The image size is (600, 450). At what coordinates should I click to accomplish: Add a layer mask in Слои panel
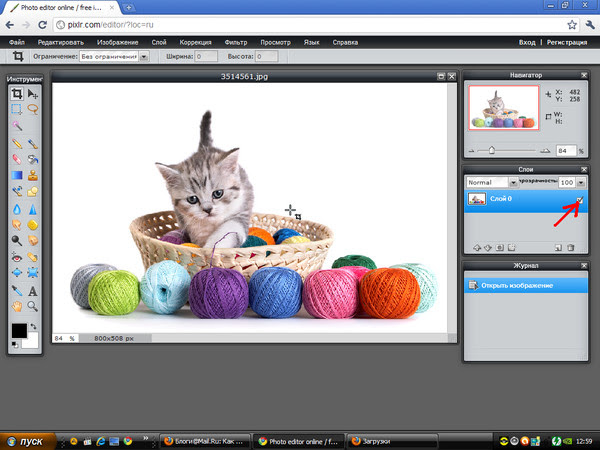point(500,248)
